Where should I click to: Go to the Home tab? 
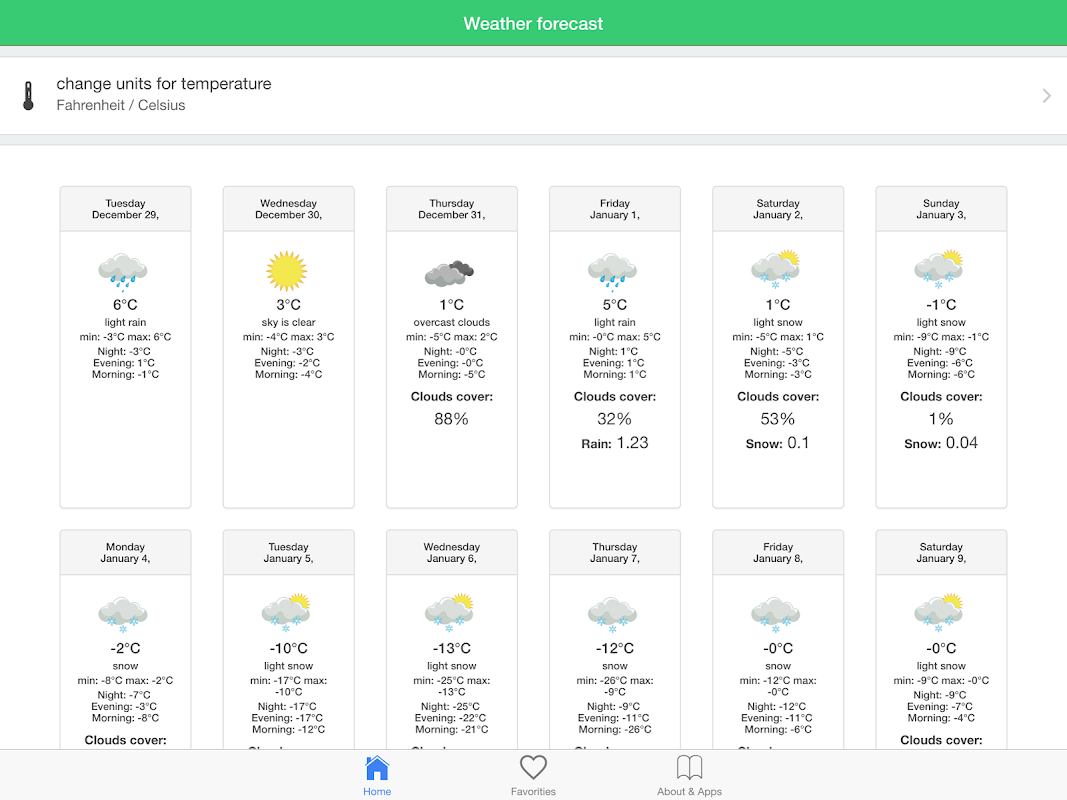377,776
